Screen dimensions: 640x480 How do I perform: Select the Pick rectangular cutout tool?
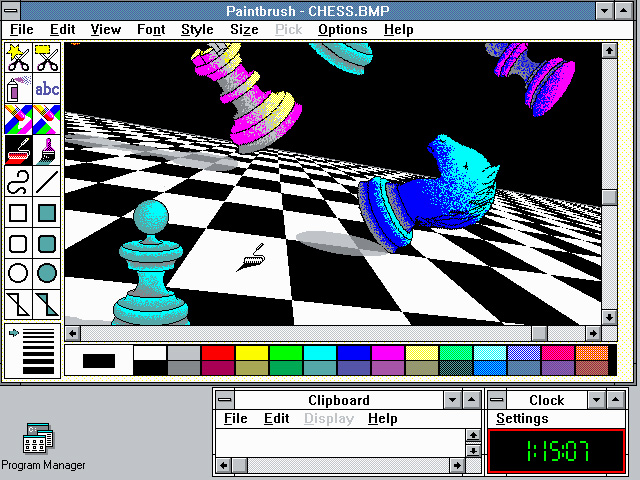(47, 58)
